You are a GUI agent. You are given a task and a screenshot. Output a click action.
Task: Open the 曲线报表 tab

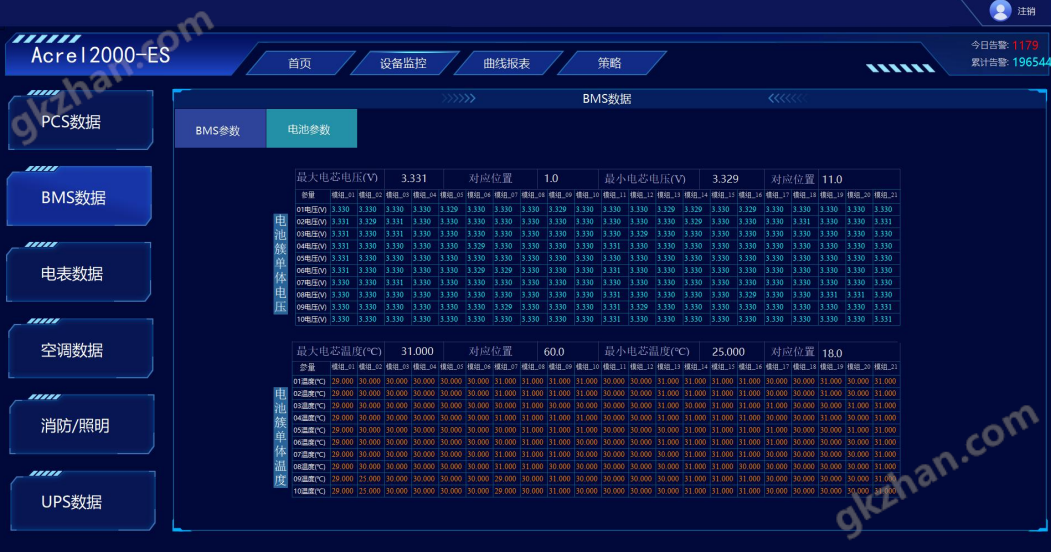click(x=507, y=63)
